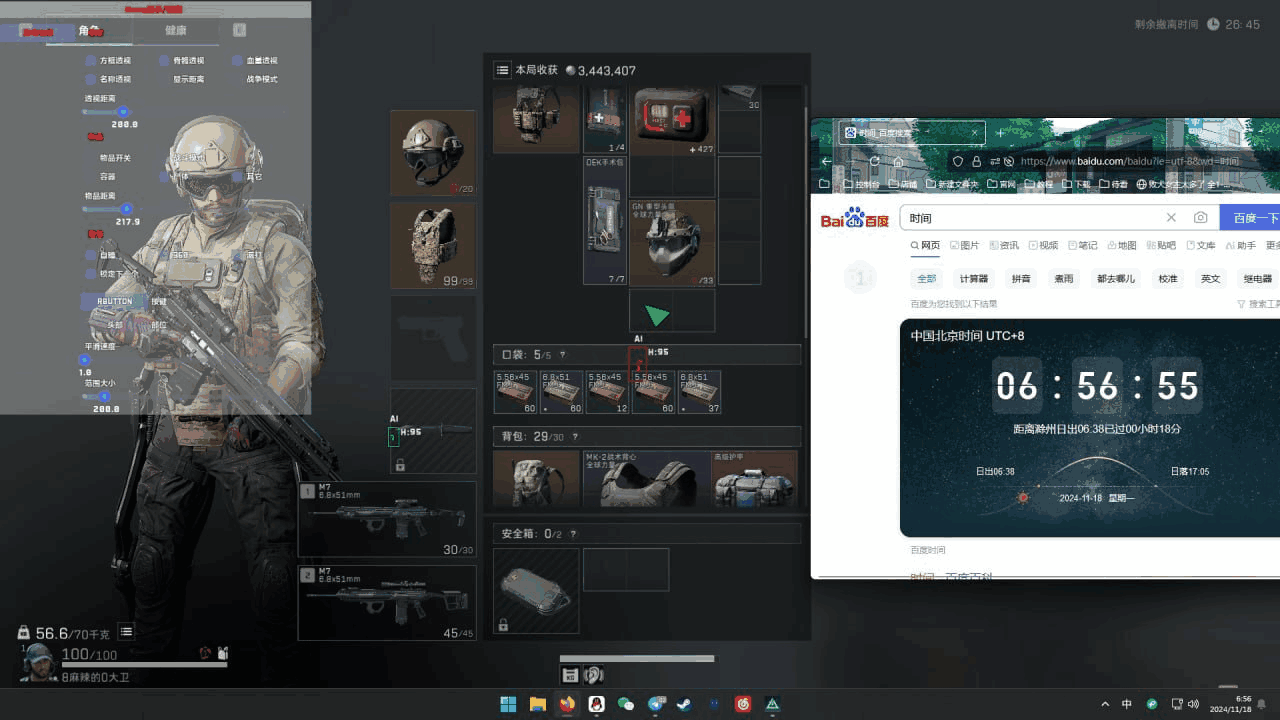Click the shield tracking-protection icon
The image size is (1280, 720).
pyautogui.click(x=957, y=161)
